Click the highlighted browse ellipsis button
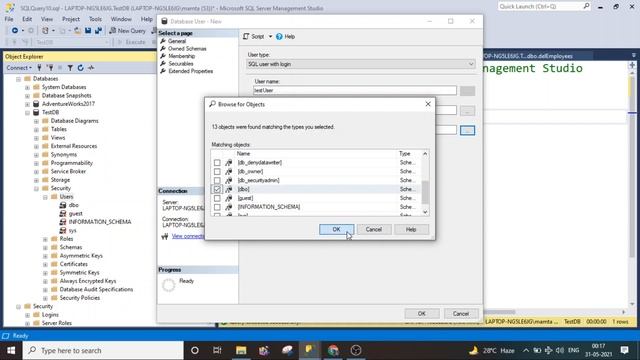Viewport: 640px width, 360px height. coord(467,130)
